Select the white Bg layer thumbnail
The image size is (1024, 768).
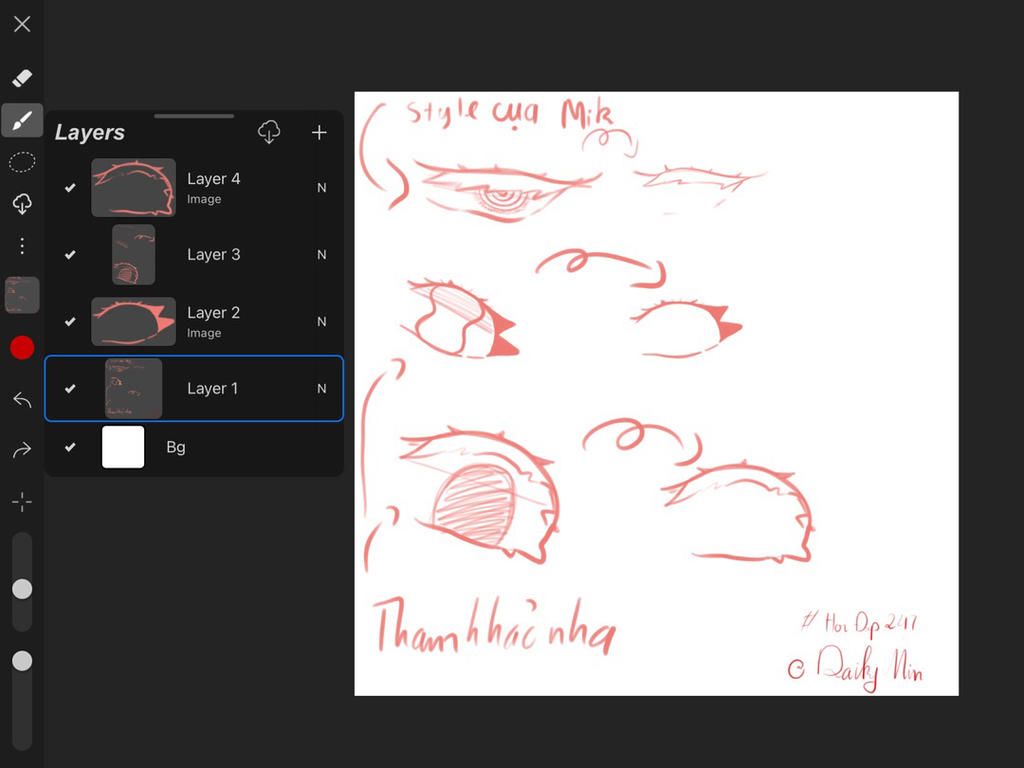[x=123, y=447]
